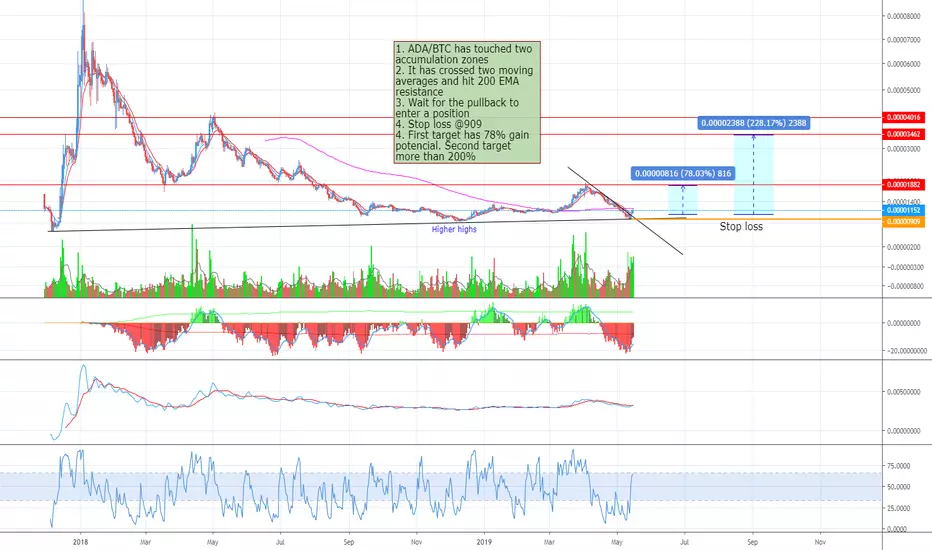
Task: Click the 0.0000 oscillator axis label
Action: coord(897,529)
